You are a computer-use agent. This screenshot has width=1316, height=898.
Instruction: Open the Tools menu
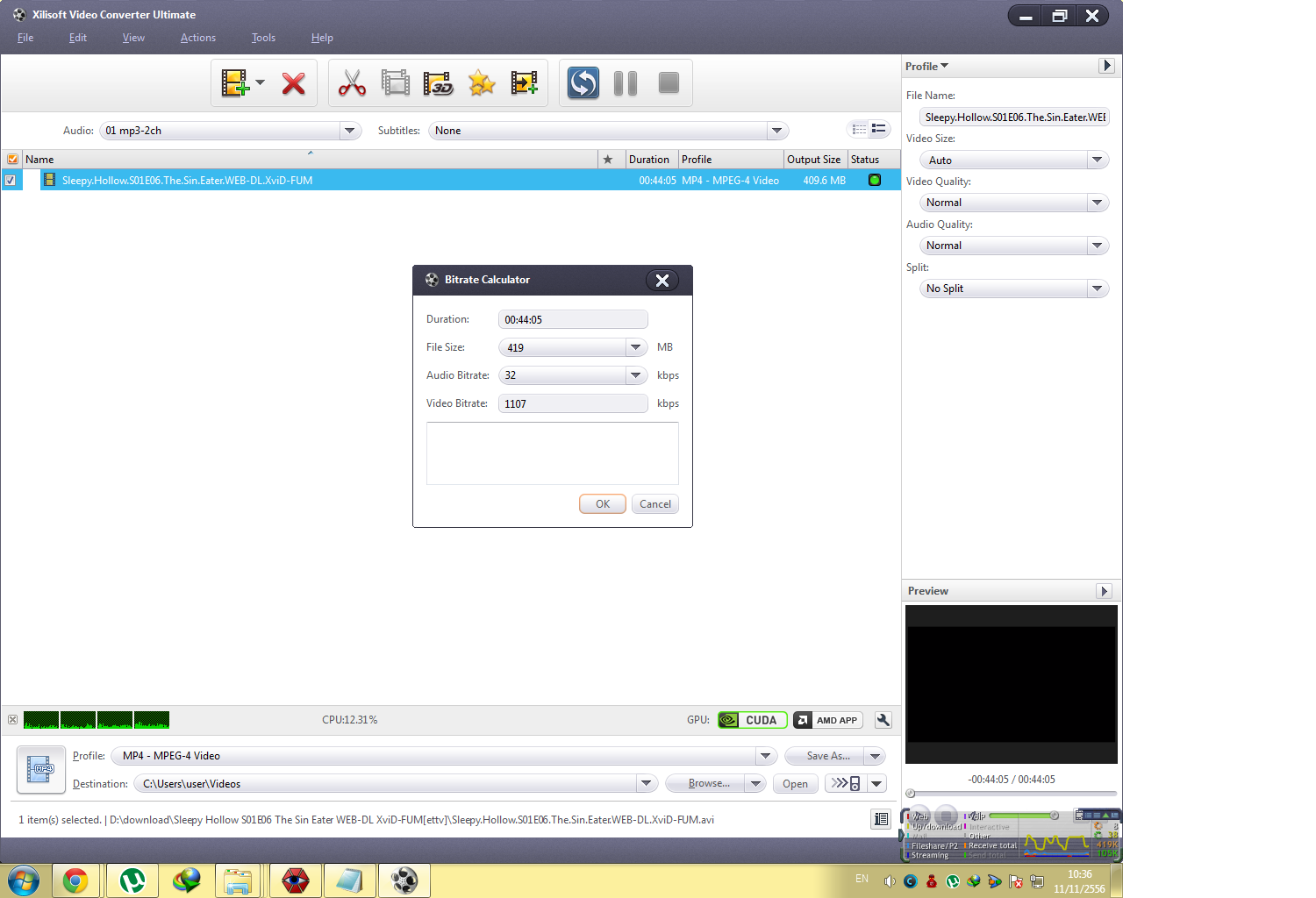263,38
